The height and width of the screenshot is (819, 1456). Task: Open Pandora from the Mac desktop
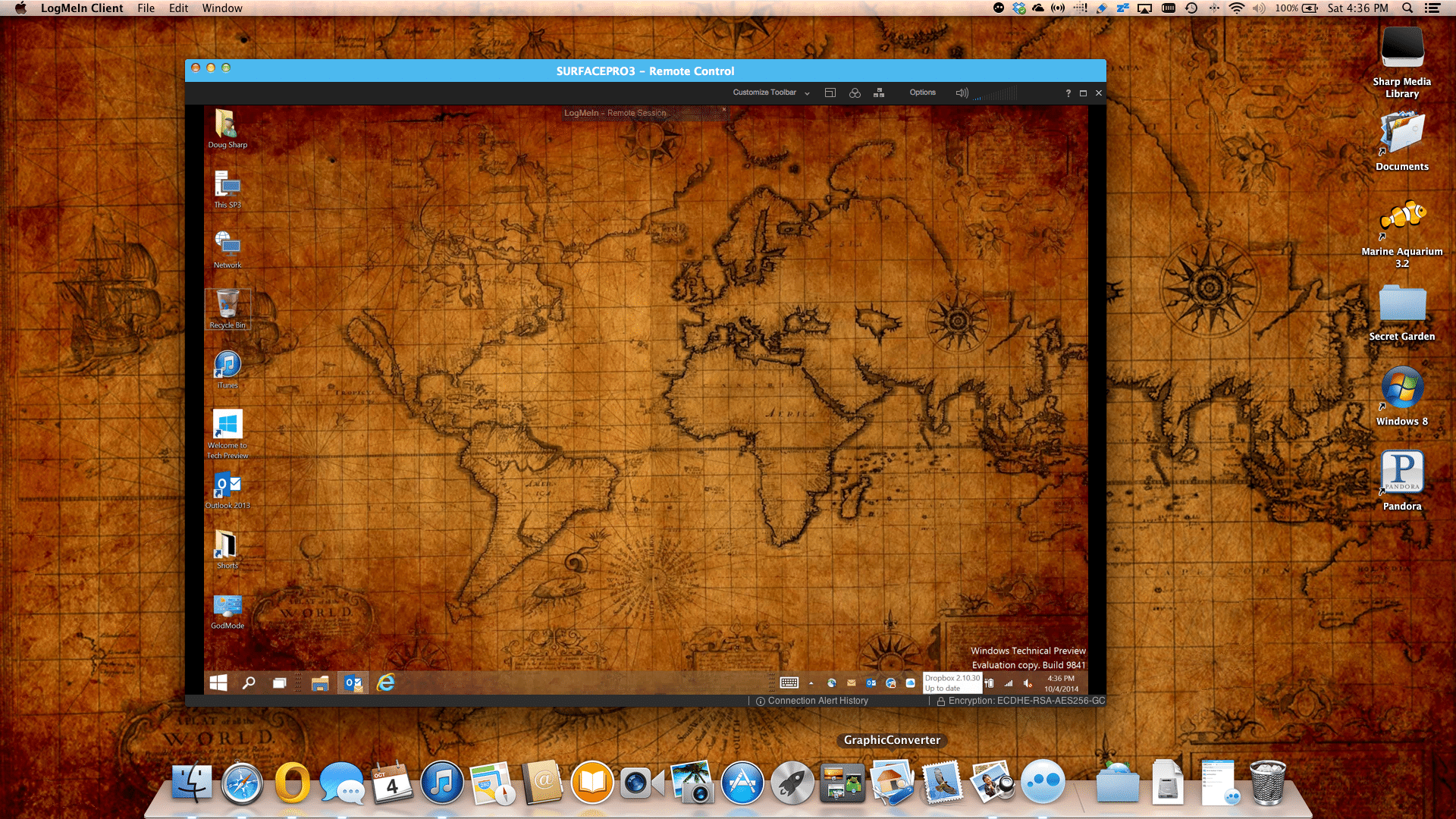point(1402,481)
